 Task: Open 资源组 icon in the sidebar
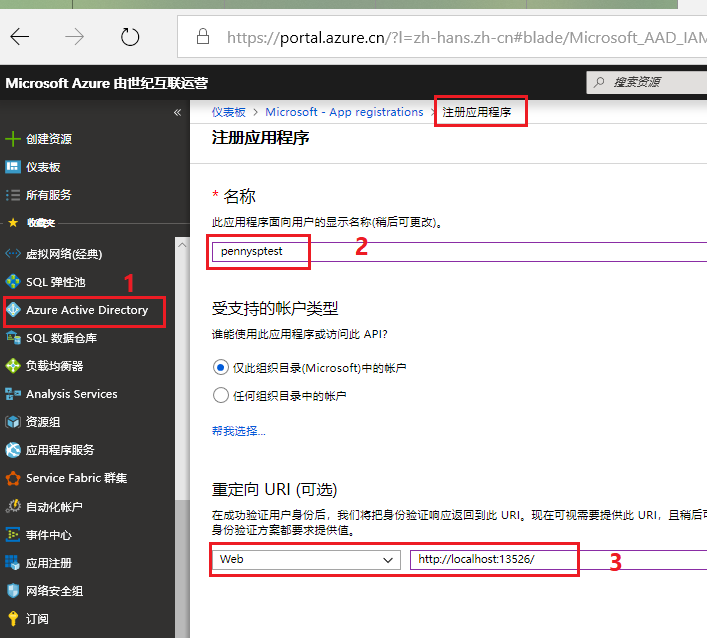coord(13,422)
